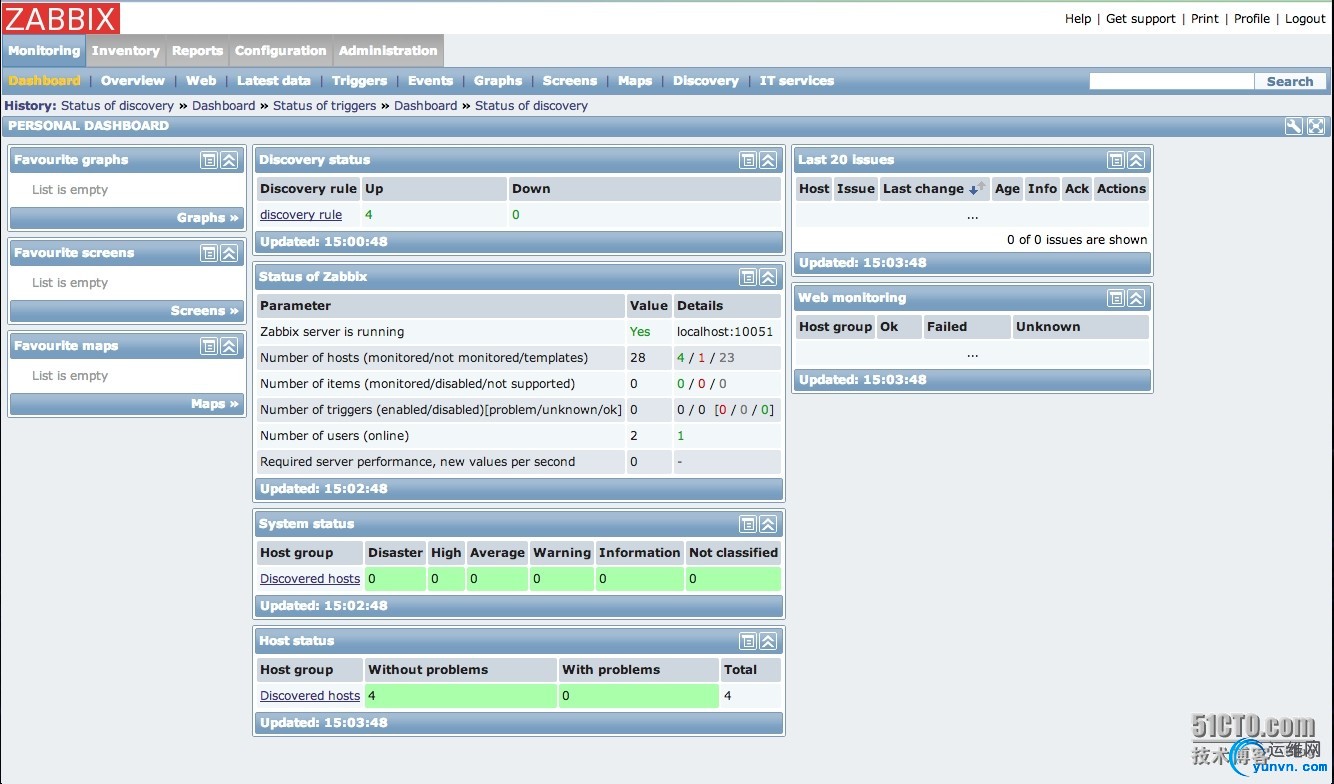Log out using the Logout link

pos(1305,19)
